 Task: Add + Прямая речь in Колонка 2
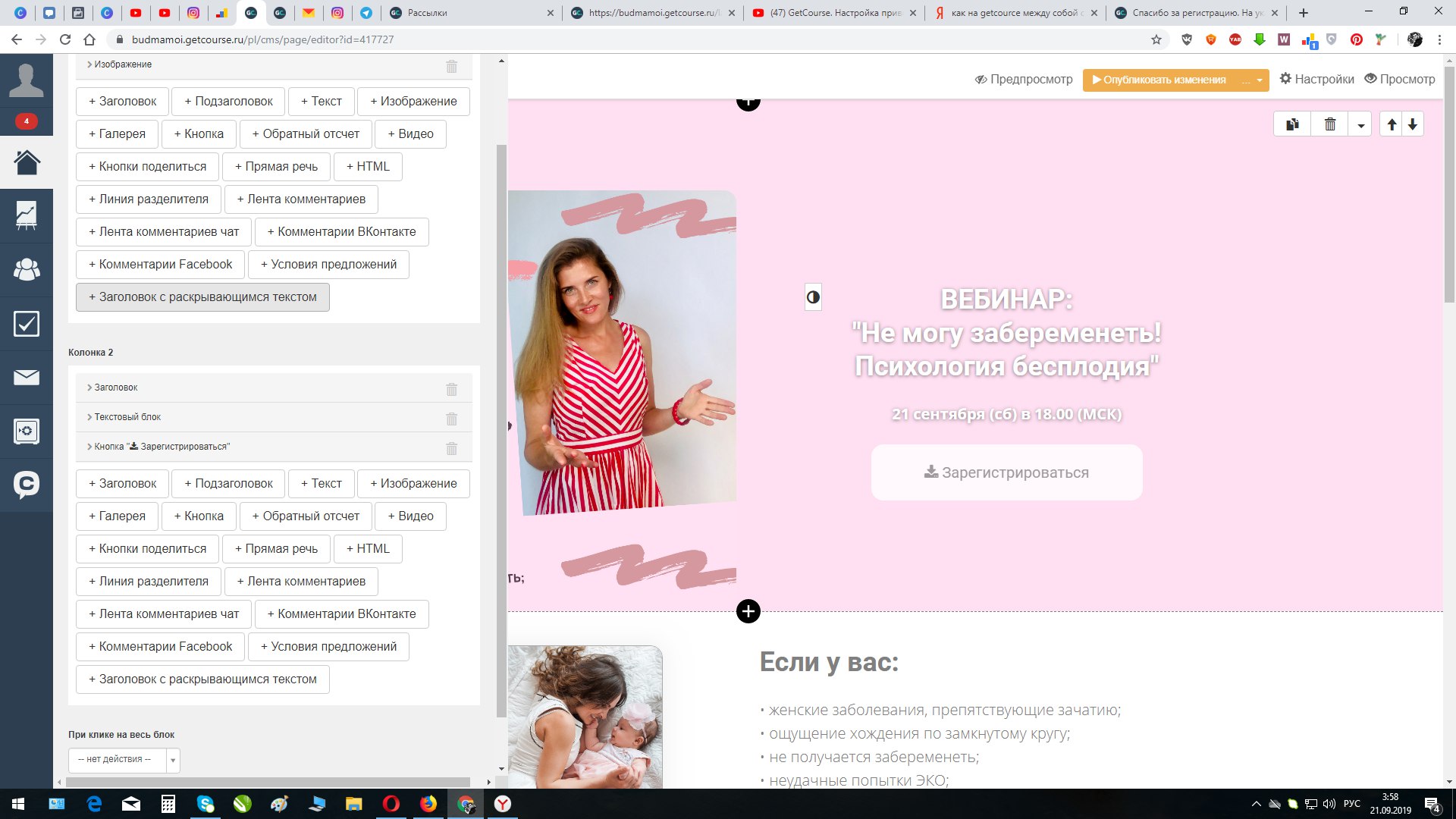[276, 549]
